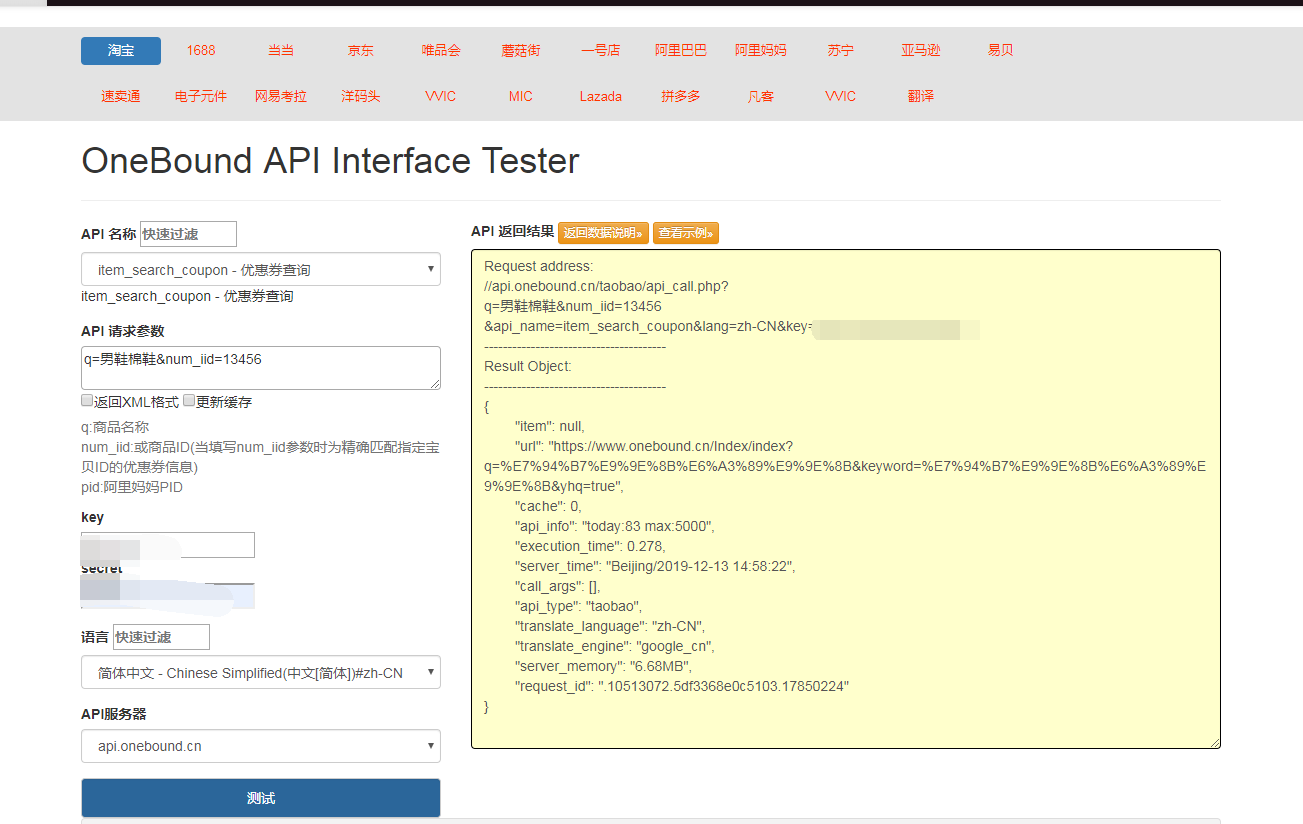Open the 凡客 tab
This screenshot has height=824, width=1303.
coord(761,96)
